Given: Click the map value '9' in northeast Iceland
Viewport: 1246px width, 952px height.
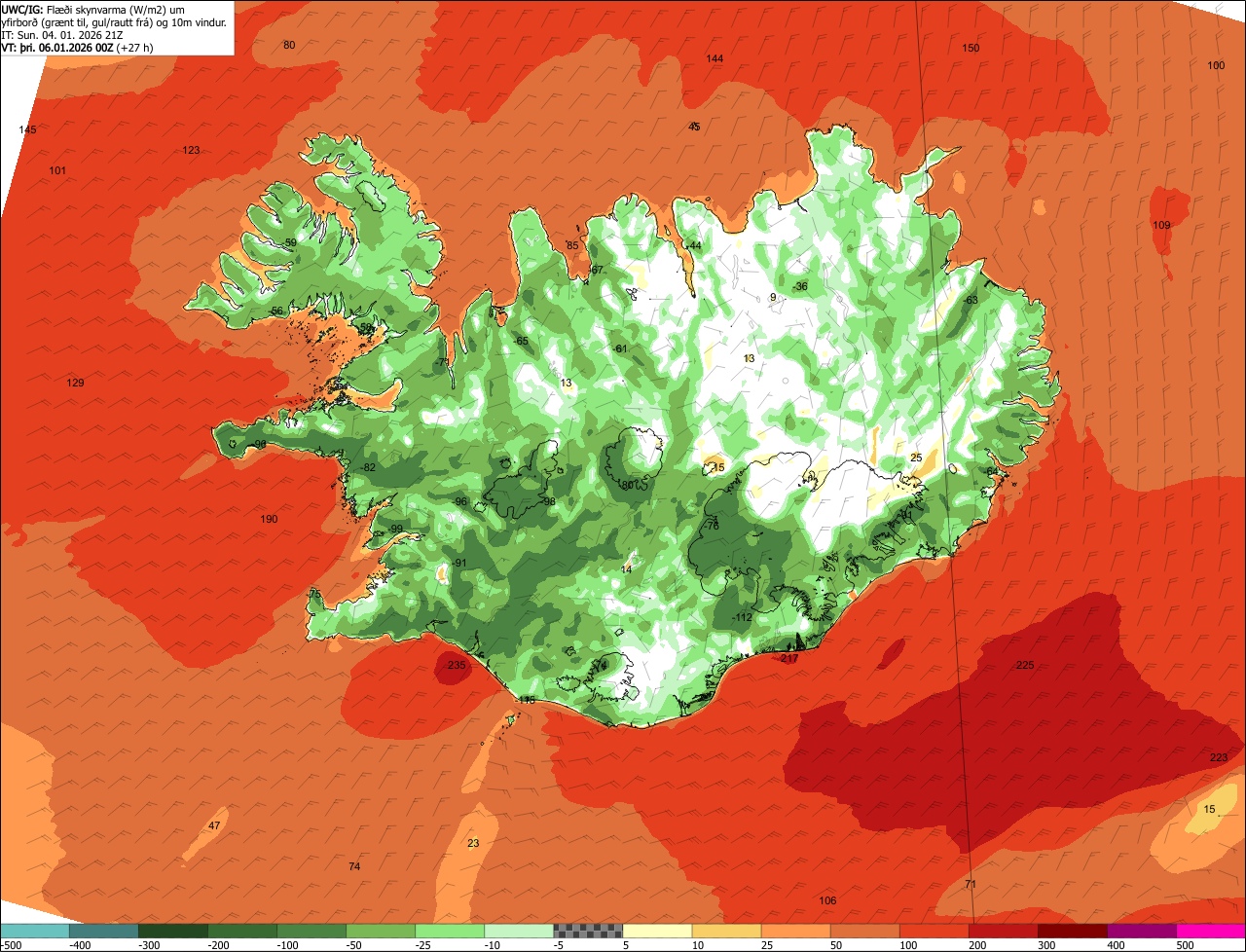Looking at the screenshot, I should (773, 298).
